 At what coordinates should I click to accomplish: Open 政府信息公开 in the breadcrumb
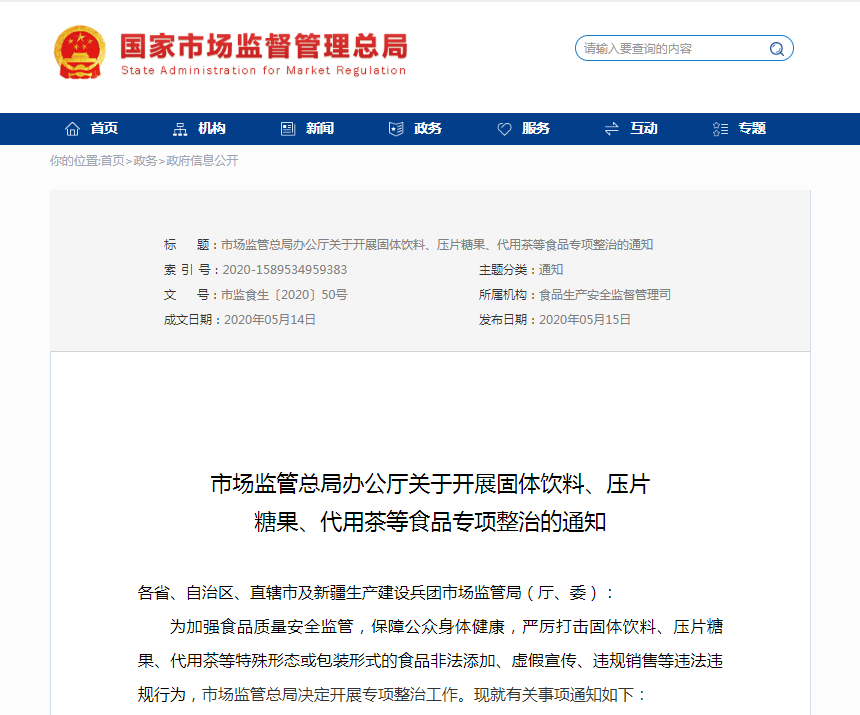click(x=202, y=161)
